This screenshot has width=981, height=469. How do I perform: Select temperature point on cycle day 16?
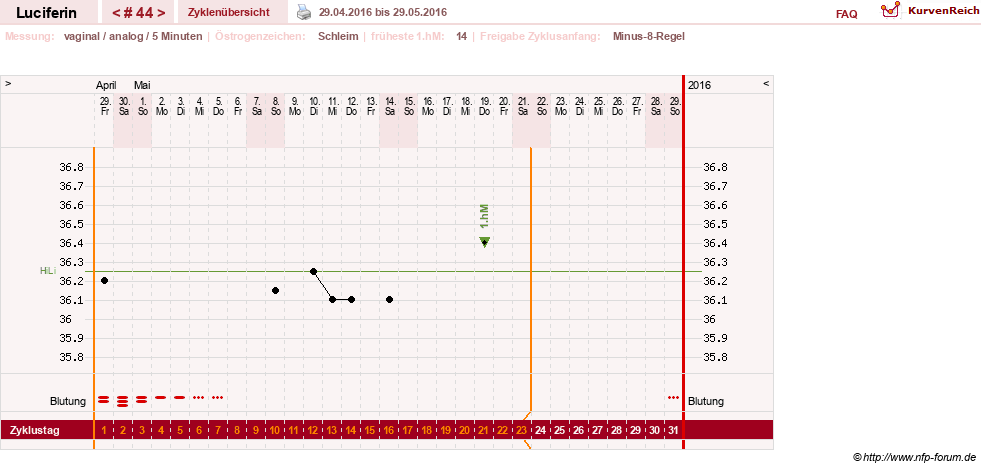click(x=389, y=300)
